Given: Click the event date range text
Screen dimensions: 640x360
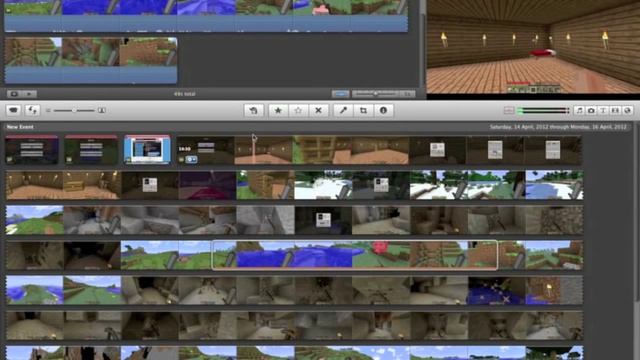Looking at the screenshot, I should click(x=558, y=127).
